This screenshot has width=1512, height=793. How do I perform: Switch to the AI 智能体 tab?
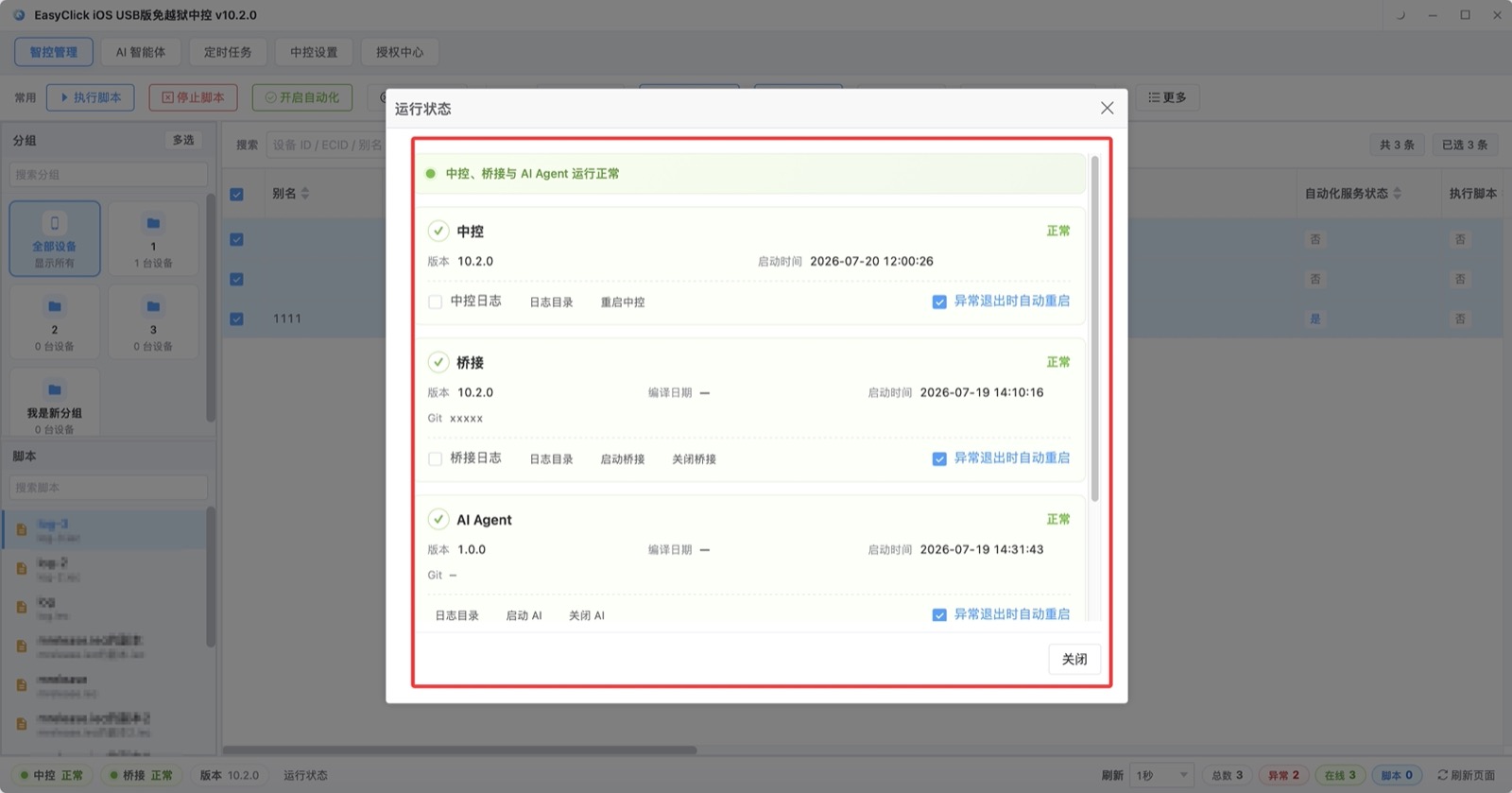point(141,52)
